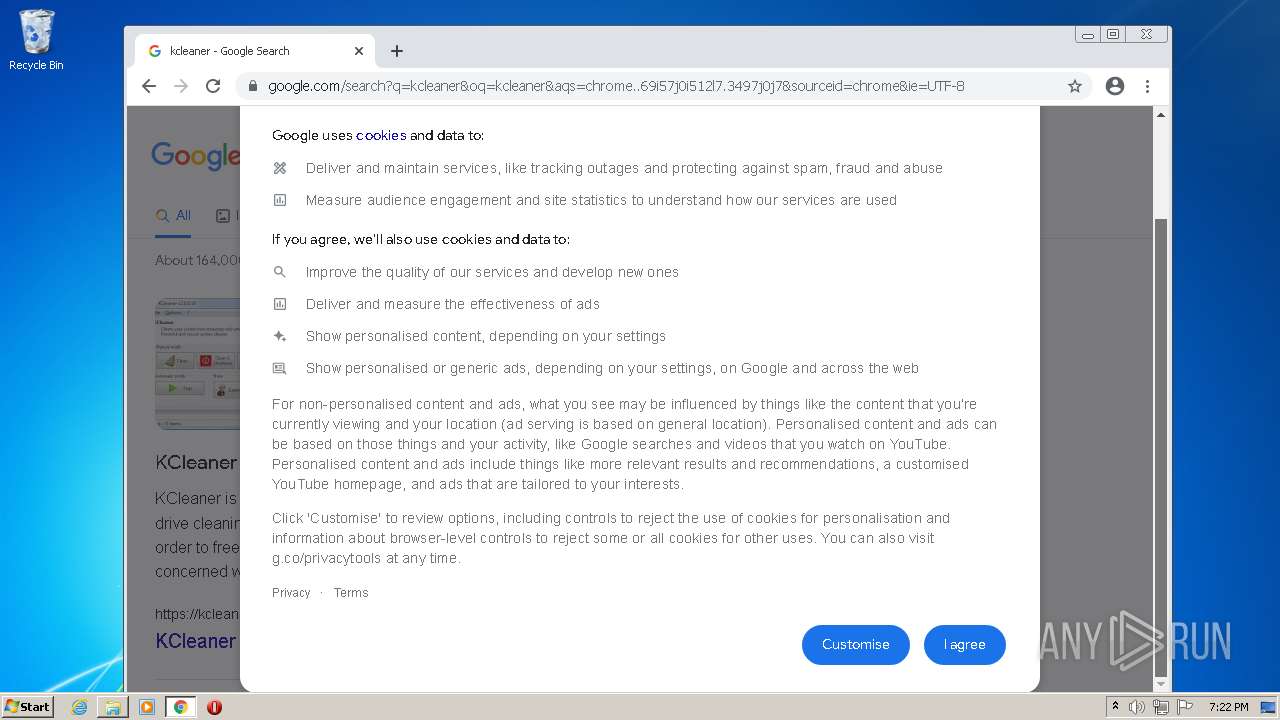This screenshot has width=1280, height=720.
Task: Open the Chrome profile avatar icon
Action: pos(1115,86)
